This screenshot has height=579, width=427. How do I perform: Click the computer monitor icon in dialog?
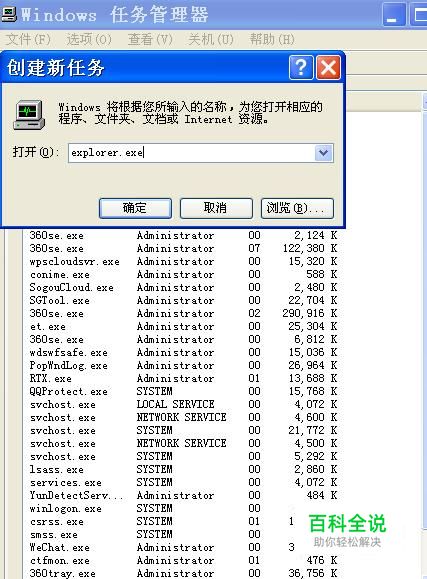click(x=29, y=115)
